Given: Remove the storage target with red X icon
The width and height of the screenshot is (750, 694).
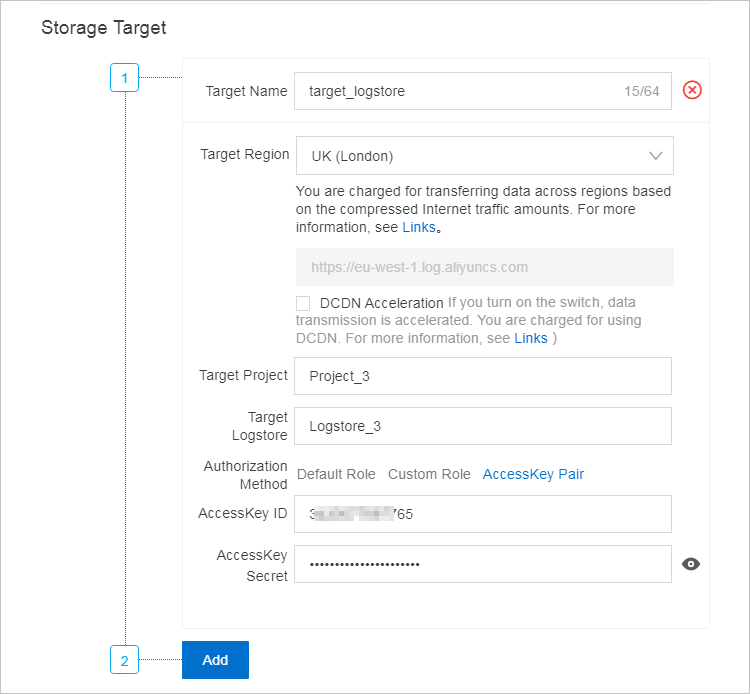Looking at the screenshot, I should 692,91.
